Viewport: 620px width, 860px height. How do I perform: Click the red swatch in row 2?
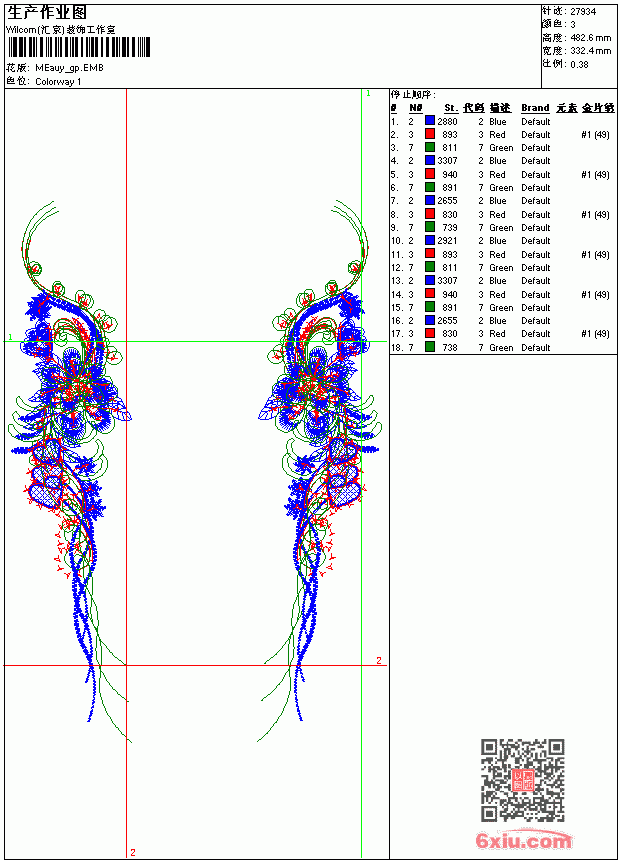[430, 134]
